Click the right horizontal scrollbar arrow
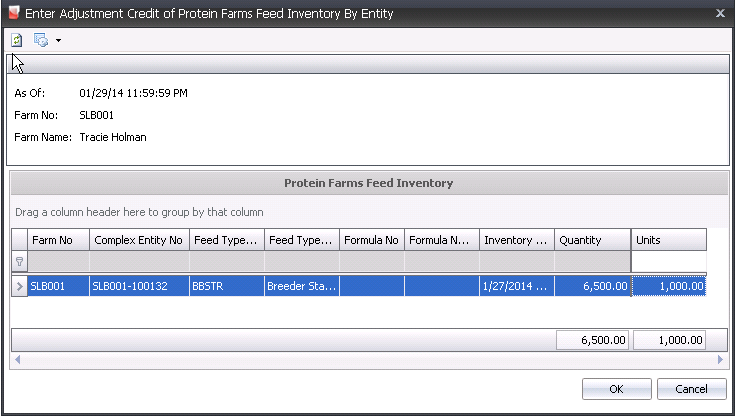The height and width of the screenshot is (416, 737). click(x=720, y=360)
